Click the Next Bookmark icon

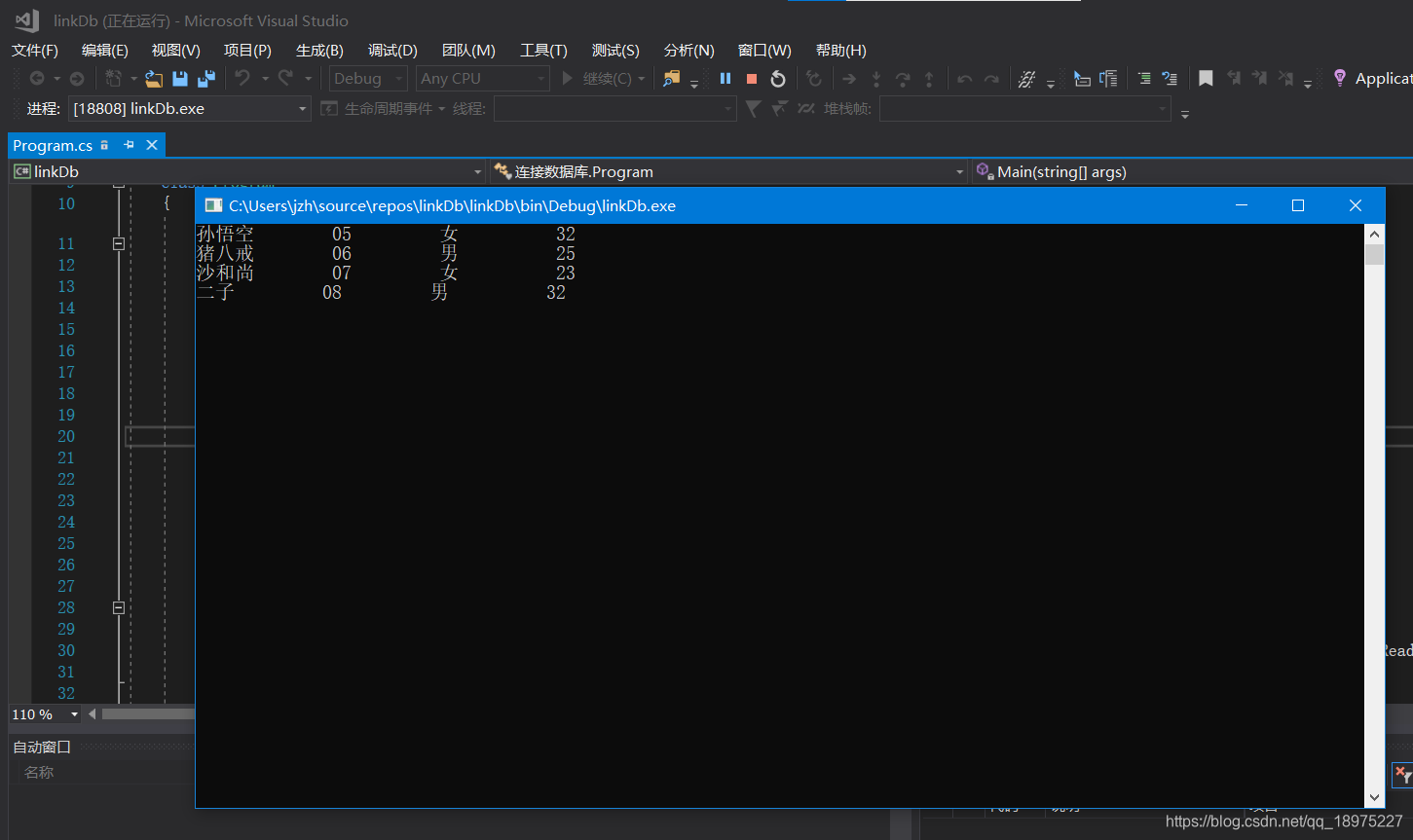click(x=1260, y=79)
